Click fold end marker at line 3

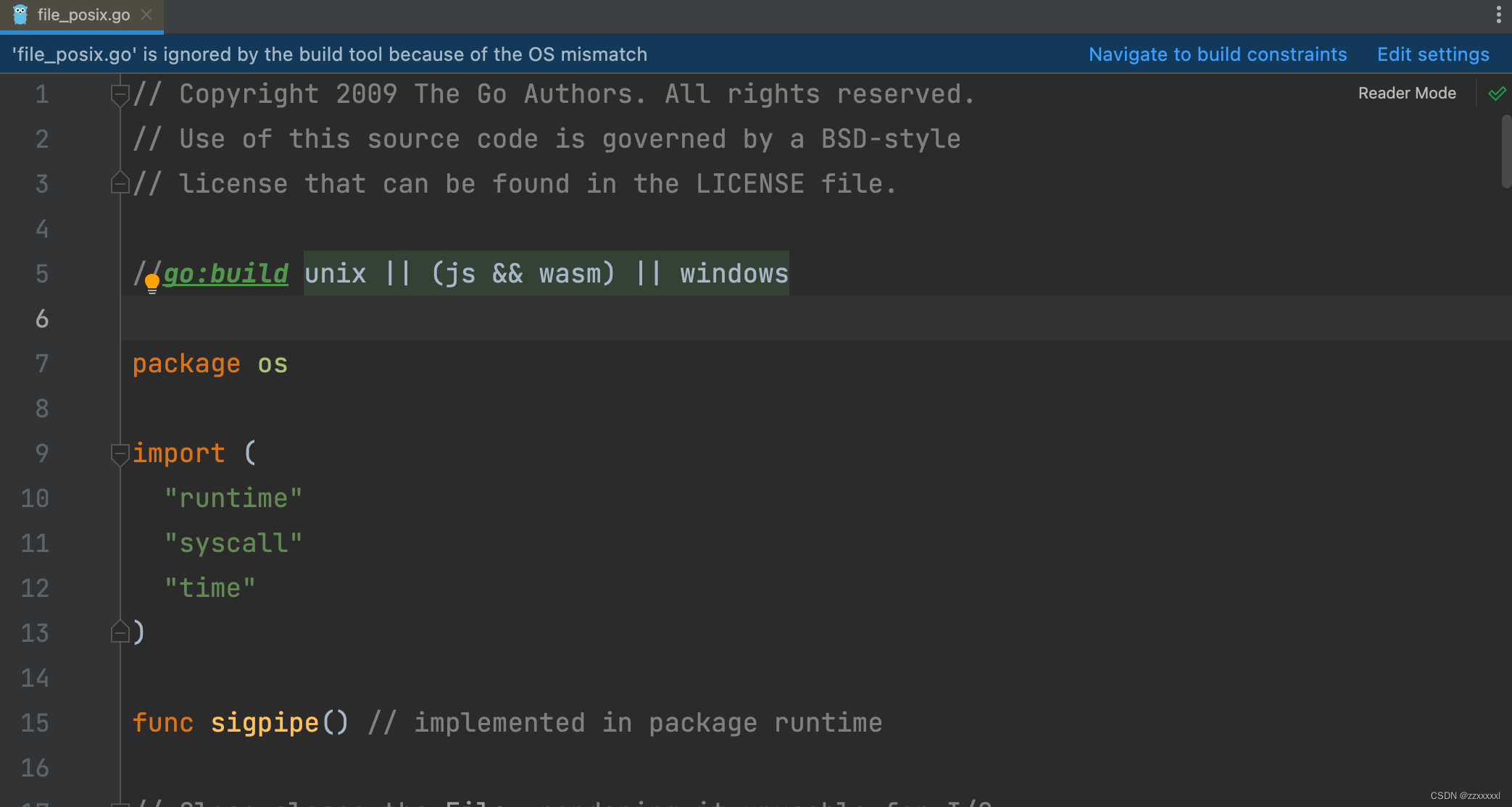[120, 183]
